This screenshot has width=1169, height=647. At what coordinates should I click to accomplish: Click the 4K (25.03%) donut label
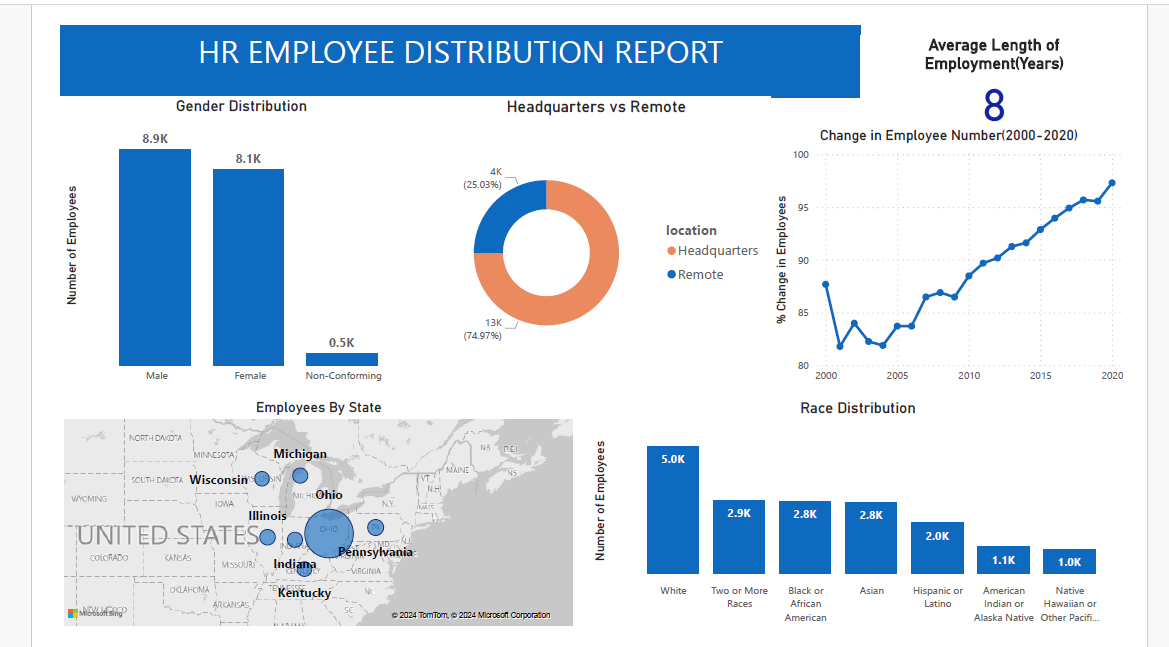tap(483, 178)
